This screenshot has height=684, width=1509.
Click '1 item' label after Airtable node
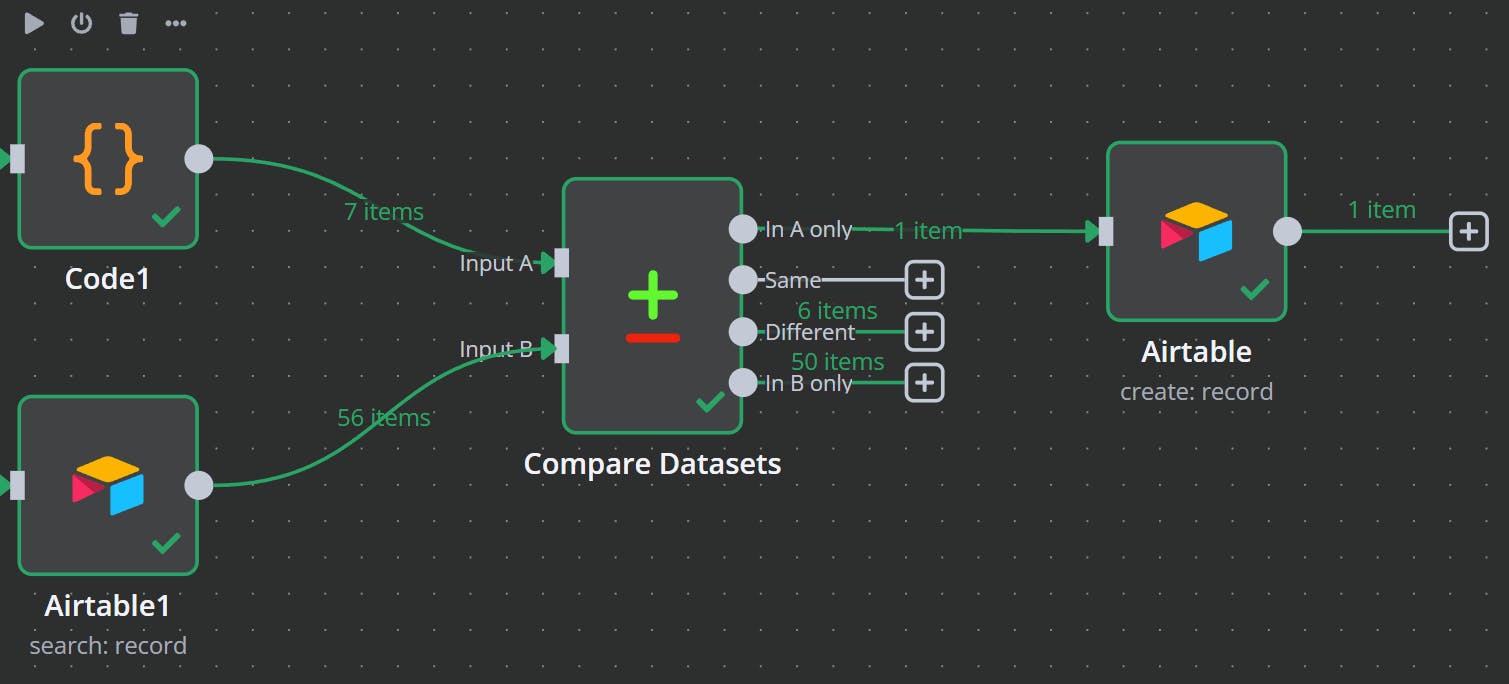(x=1382, y=210)
